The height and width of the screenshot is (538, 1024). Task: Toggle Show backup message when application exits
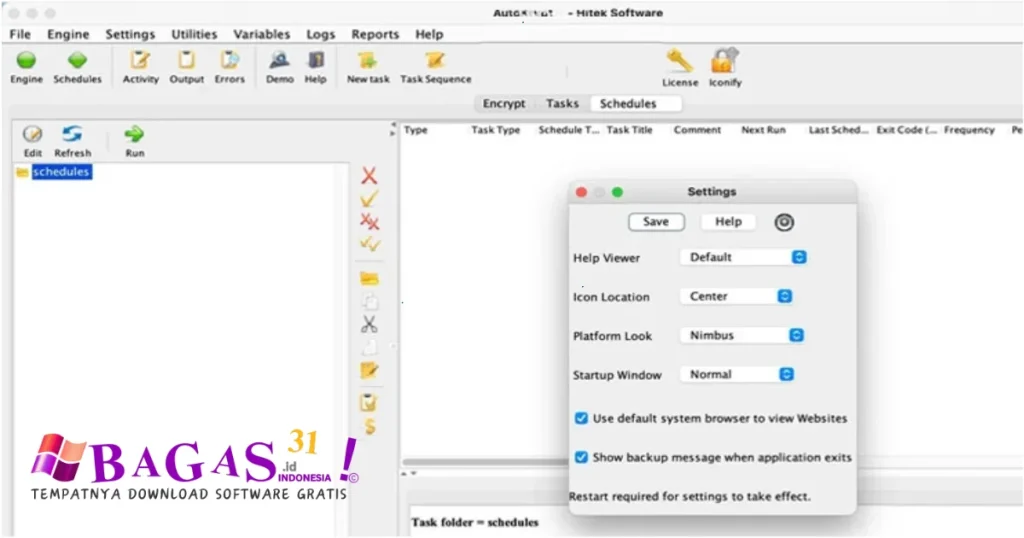(x=581, y=458)
